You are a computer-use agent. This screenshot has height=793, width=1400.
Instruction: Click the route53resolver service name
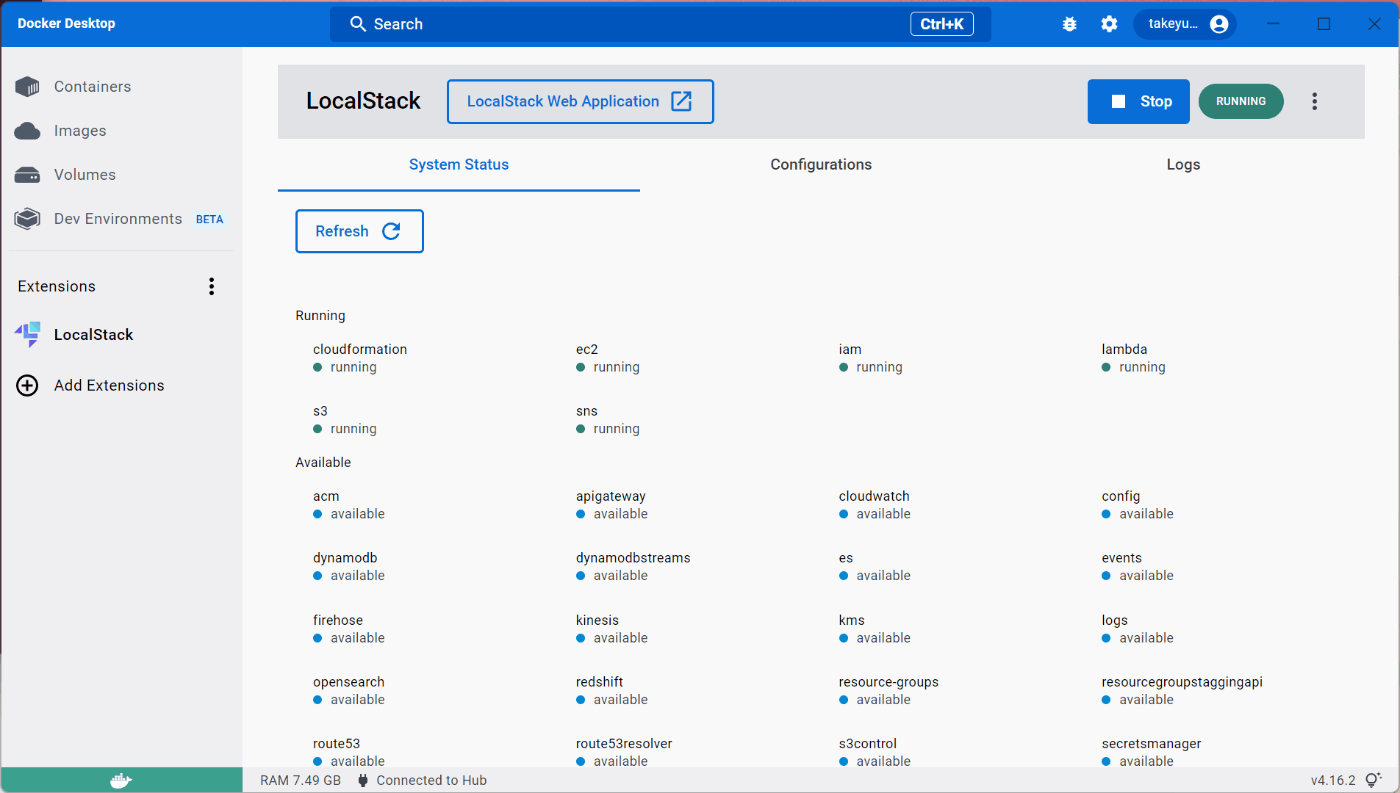[x=624, y=745]
